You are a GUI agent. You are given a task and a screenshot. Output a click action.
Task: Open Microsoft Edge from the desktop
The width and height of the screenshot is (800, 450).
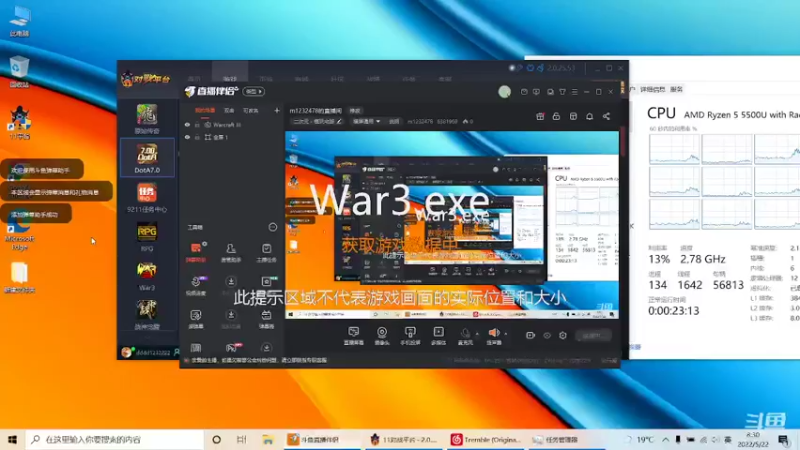pos(19,233)
